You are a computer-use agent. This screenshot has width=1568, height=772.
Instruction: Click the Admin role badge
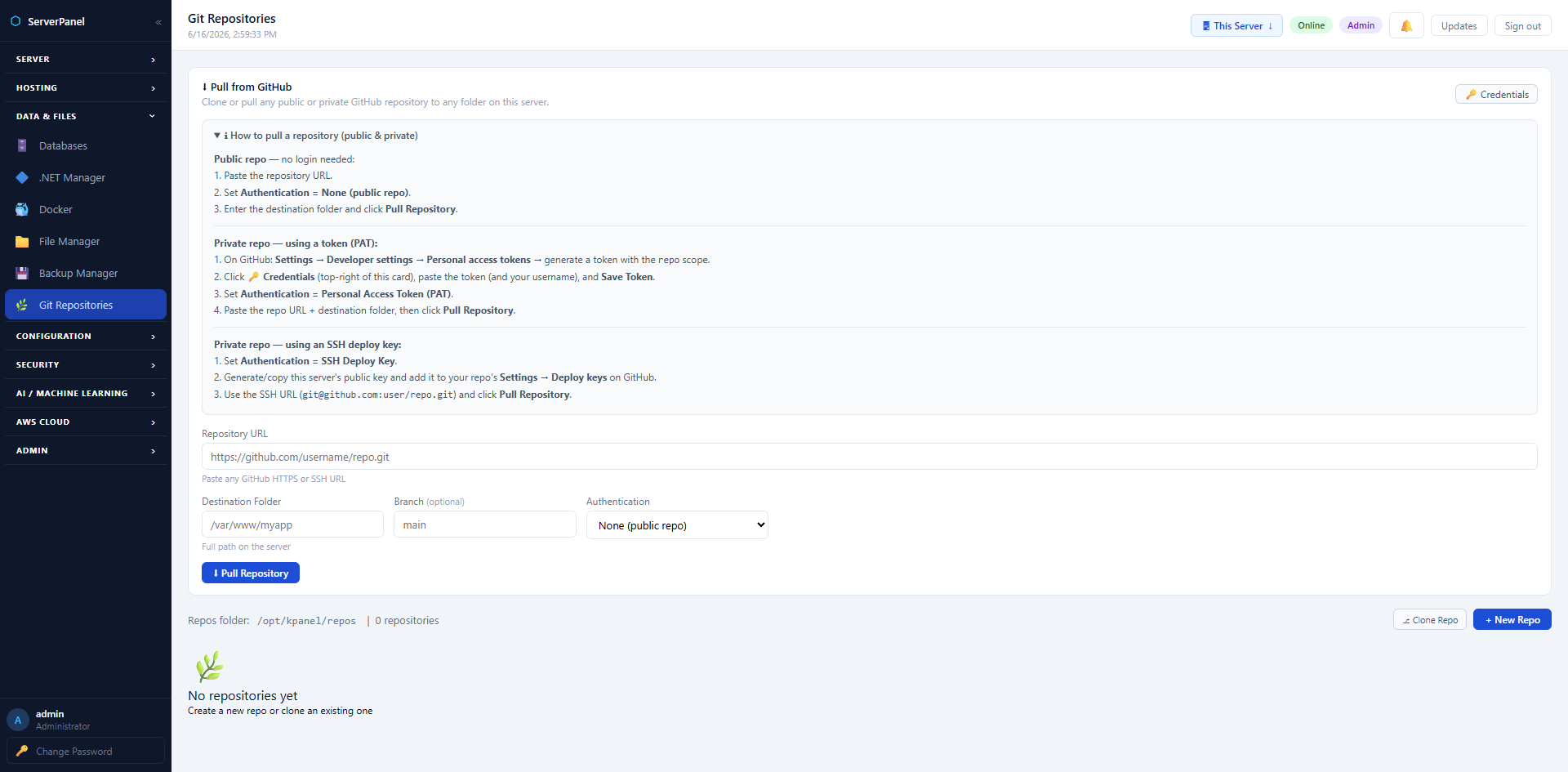point(1361,25)
